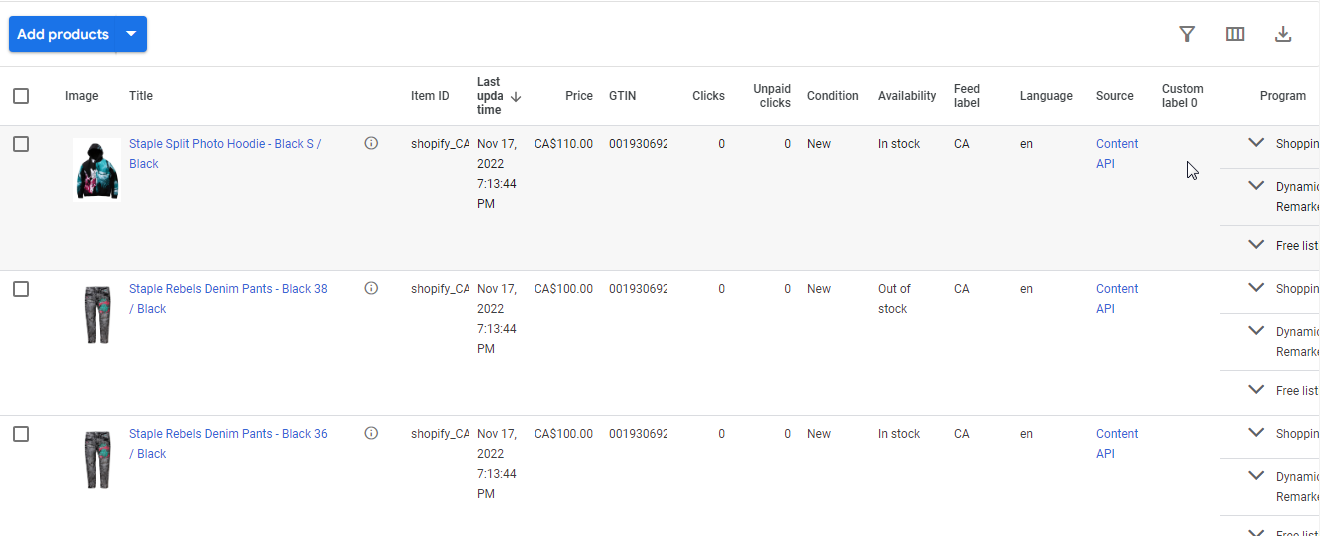Click the download products icon
Screen dimensions: 1320x536
pyautogui.click(x=1283, y=34)
